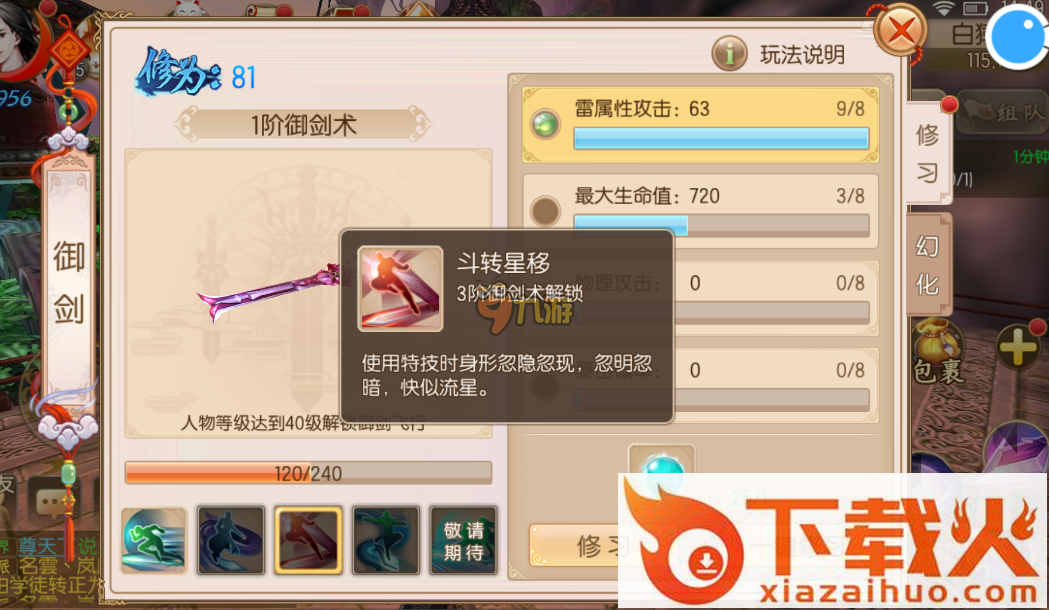Select the dark purple second skill icon
Image resolution: width=1049 pixels, height=610 pixels.
(231, 540)
